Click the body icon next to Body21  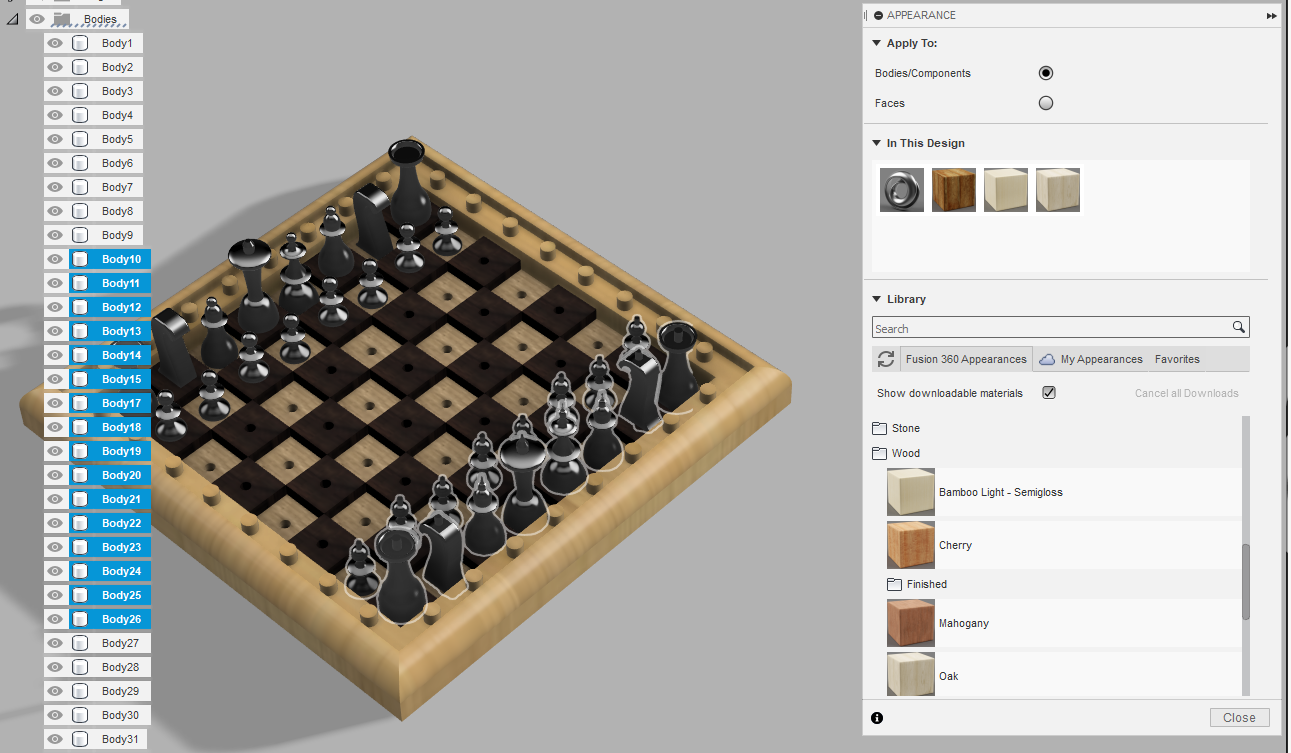coord(80,499)
